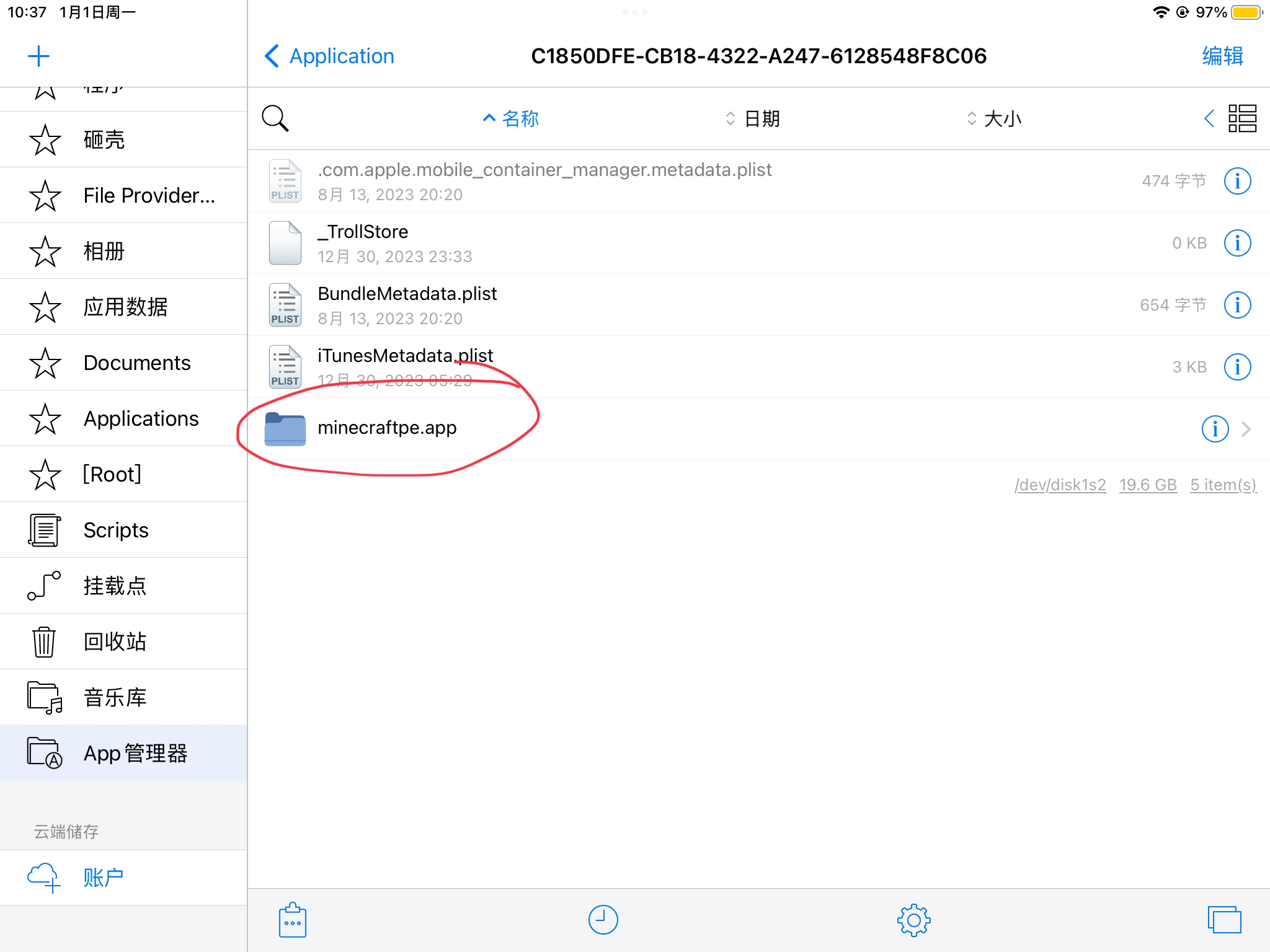The height and width of the screenshot is (952, 1270).
Task: Open 挂载点 mount points in sidebar
Action: (123, 586)
